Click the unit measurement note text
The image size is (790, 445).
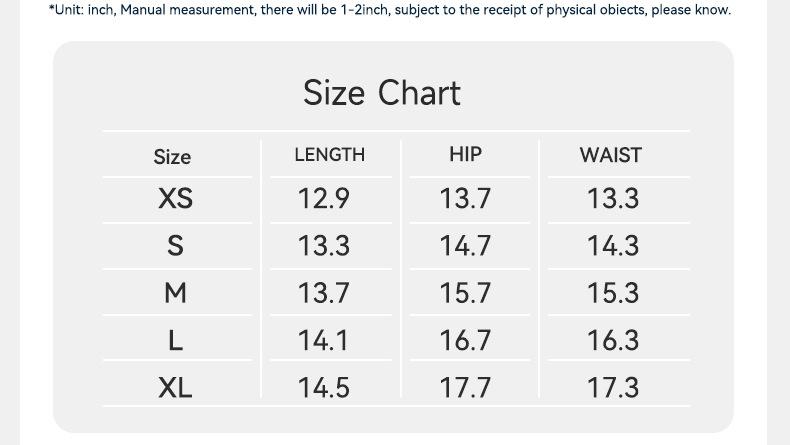[390, 10]
